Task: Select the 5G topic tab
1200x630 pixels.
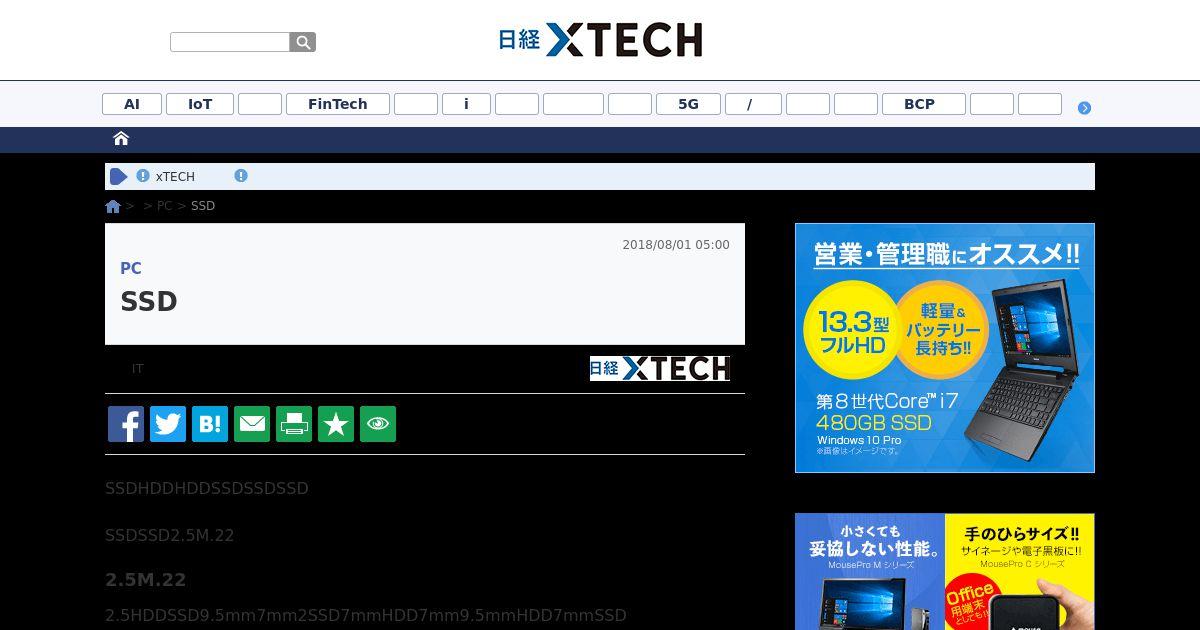Action: (x=688, y=104)
